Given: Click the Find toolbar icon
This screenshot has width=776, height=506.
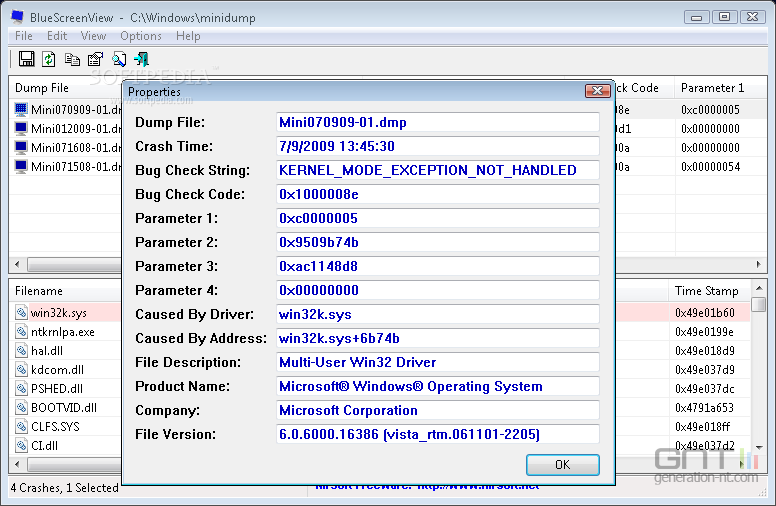Looking at the screenshot, I should pyautogui.click(x=118, y=59).
